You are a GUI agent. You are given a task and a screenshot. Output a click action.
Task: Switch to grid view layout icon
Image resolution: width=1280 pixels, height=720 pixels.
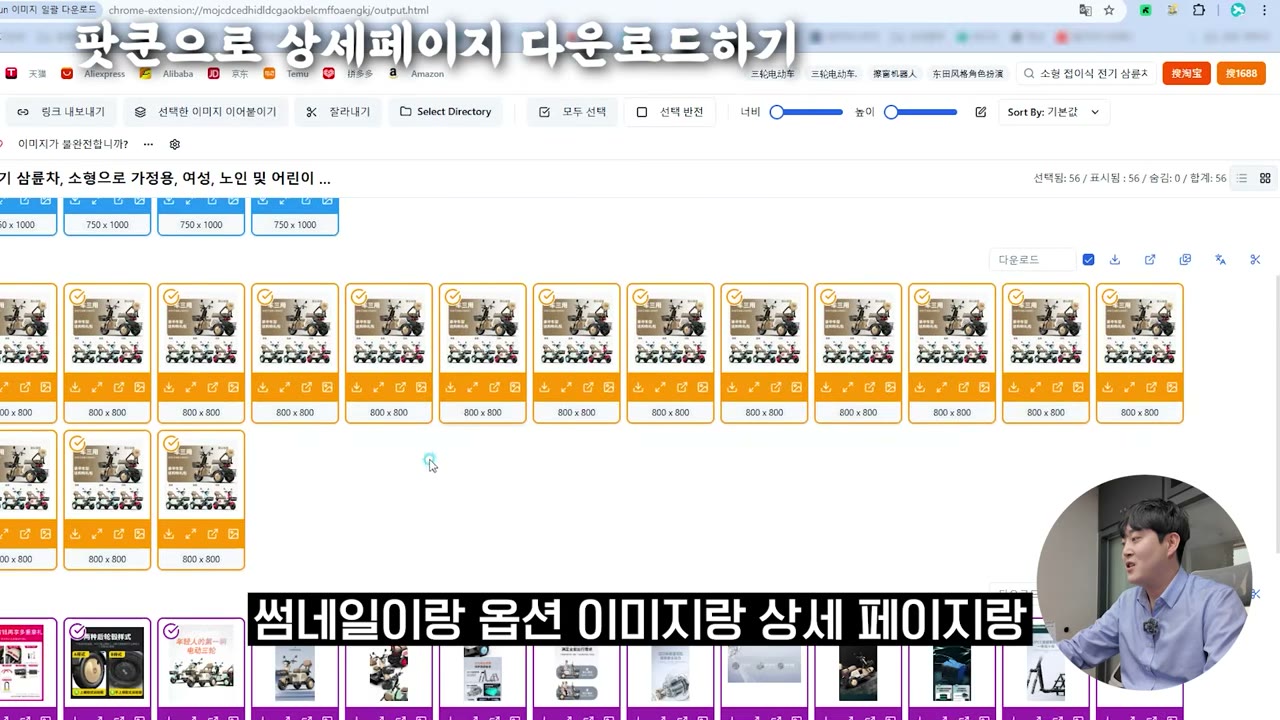point(1265,178)
